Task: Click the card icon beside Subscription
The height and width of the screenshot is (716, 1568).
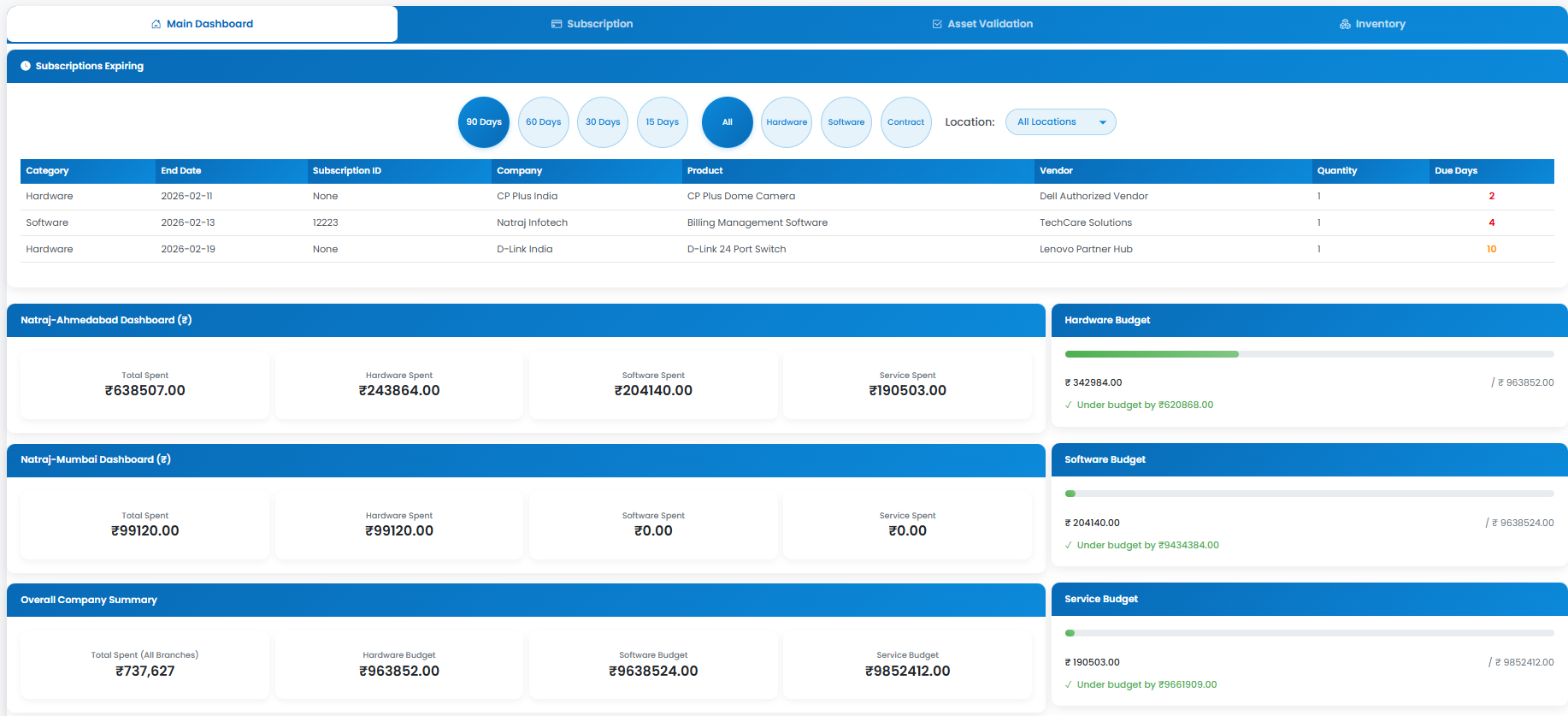Action: [557, 24]
